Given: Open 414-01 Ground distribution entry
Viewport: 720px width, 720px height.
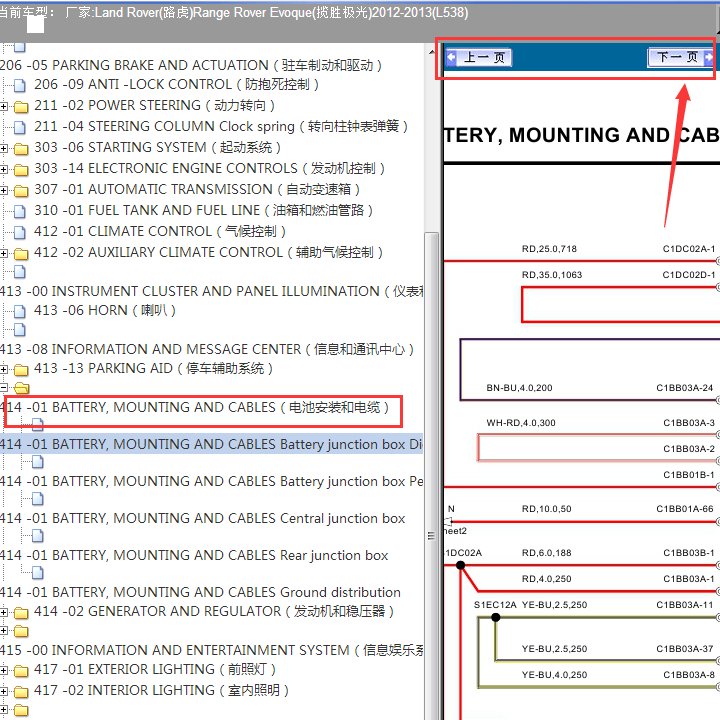Looking at the screenshot, I should coord(200,592).
